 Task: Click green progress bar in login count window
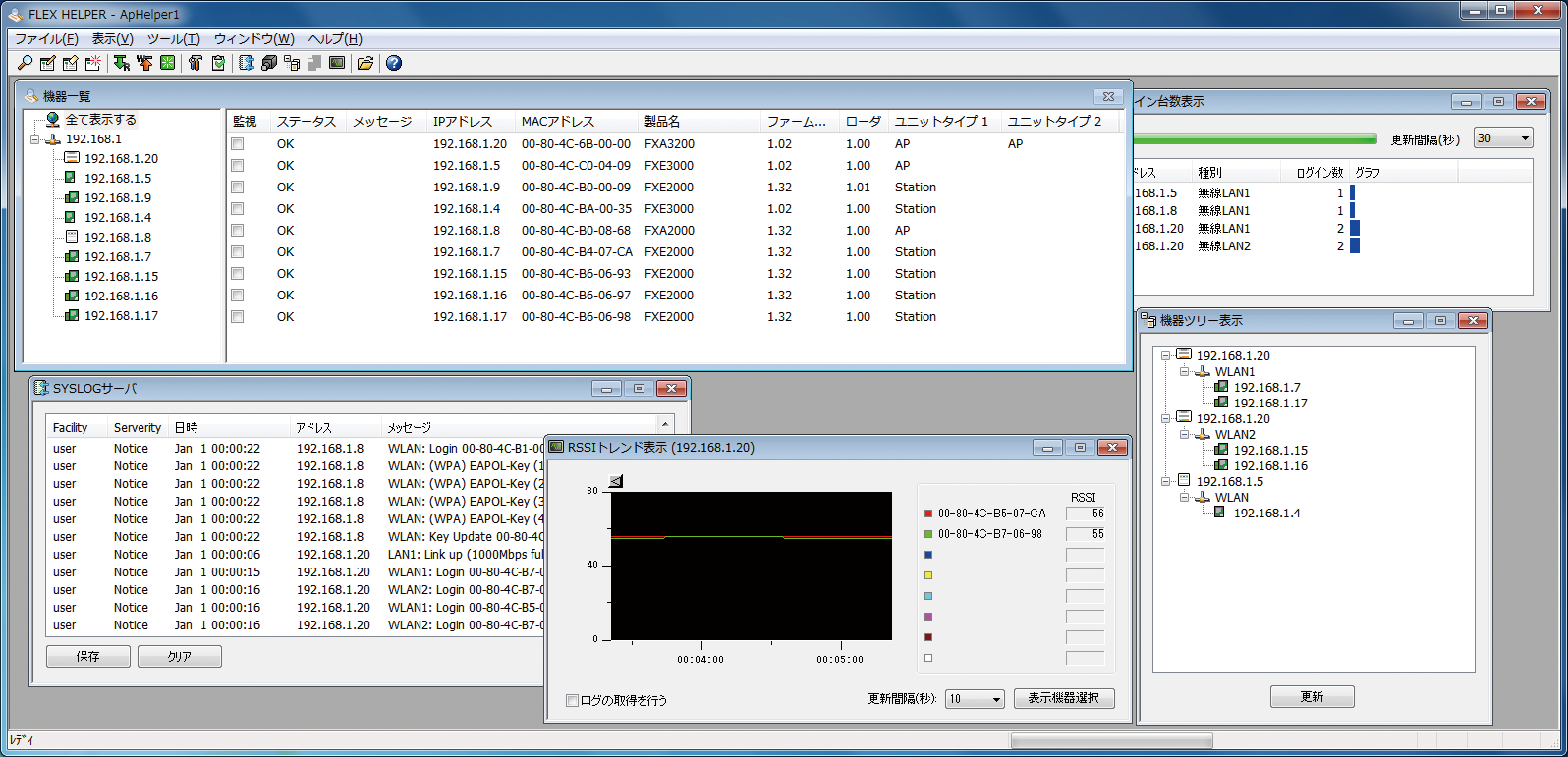[x=1257, y=138]
